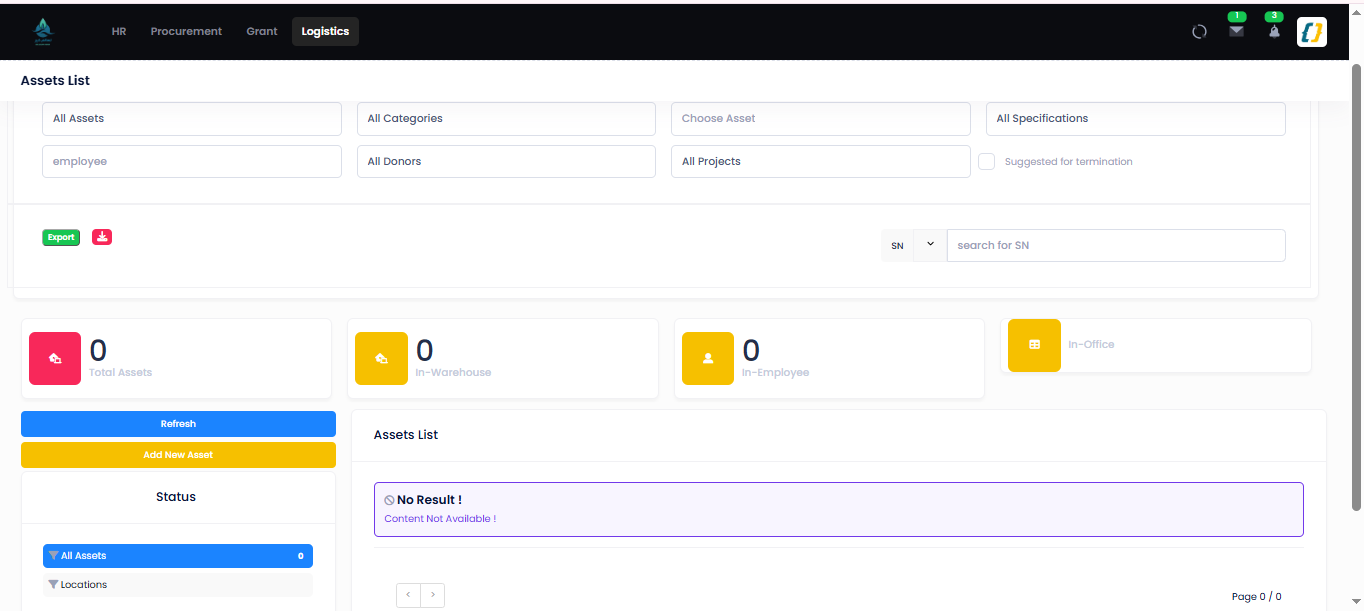
Task: Open the All Specifications dropdown
Action: click(x=1136, y=118)
